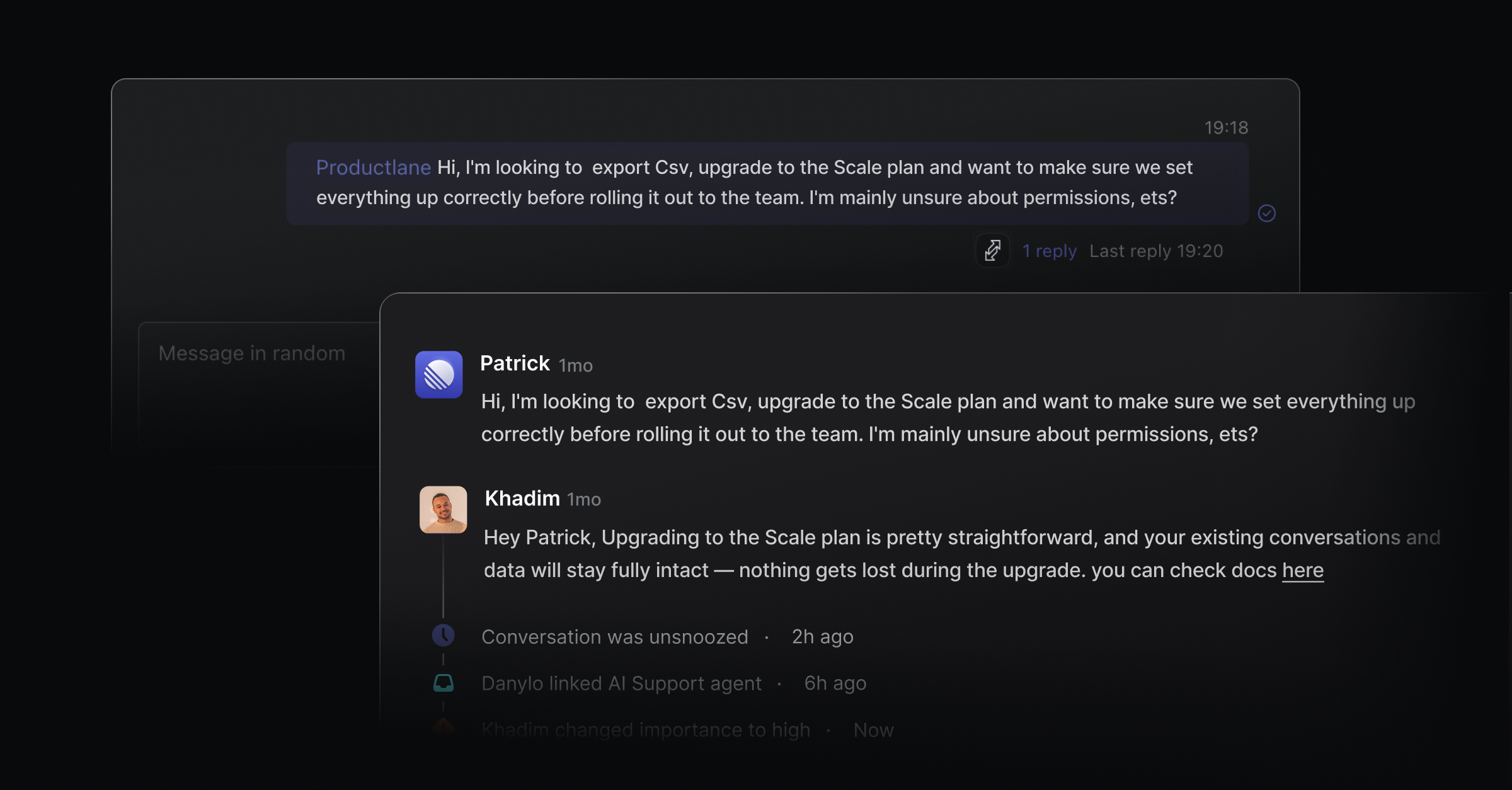Select Patrick's name in the conversation

(x=515, y=364)
